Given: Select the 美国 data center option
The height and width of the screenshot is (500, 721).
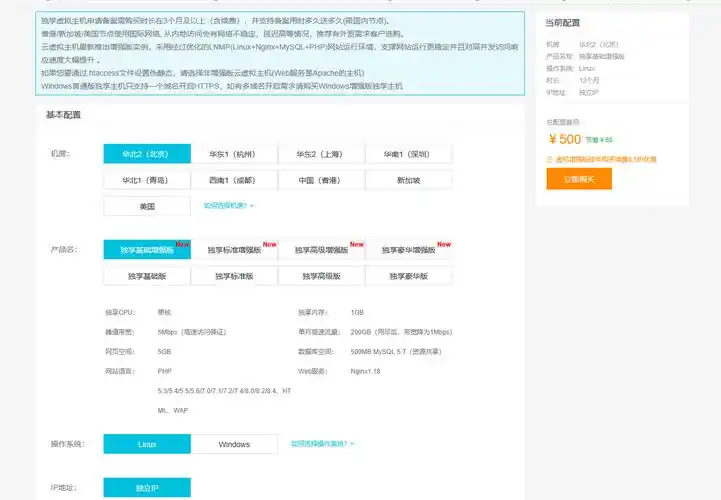Looking at the screenshot, I should click(147, 206).
